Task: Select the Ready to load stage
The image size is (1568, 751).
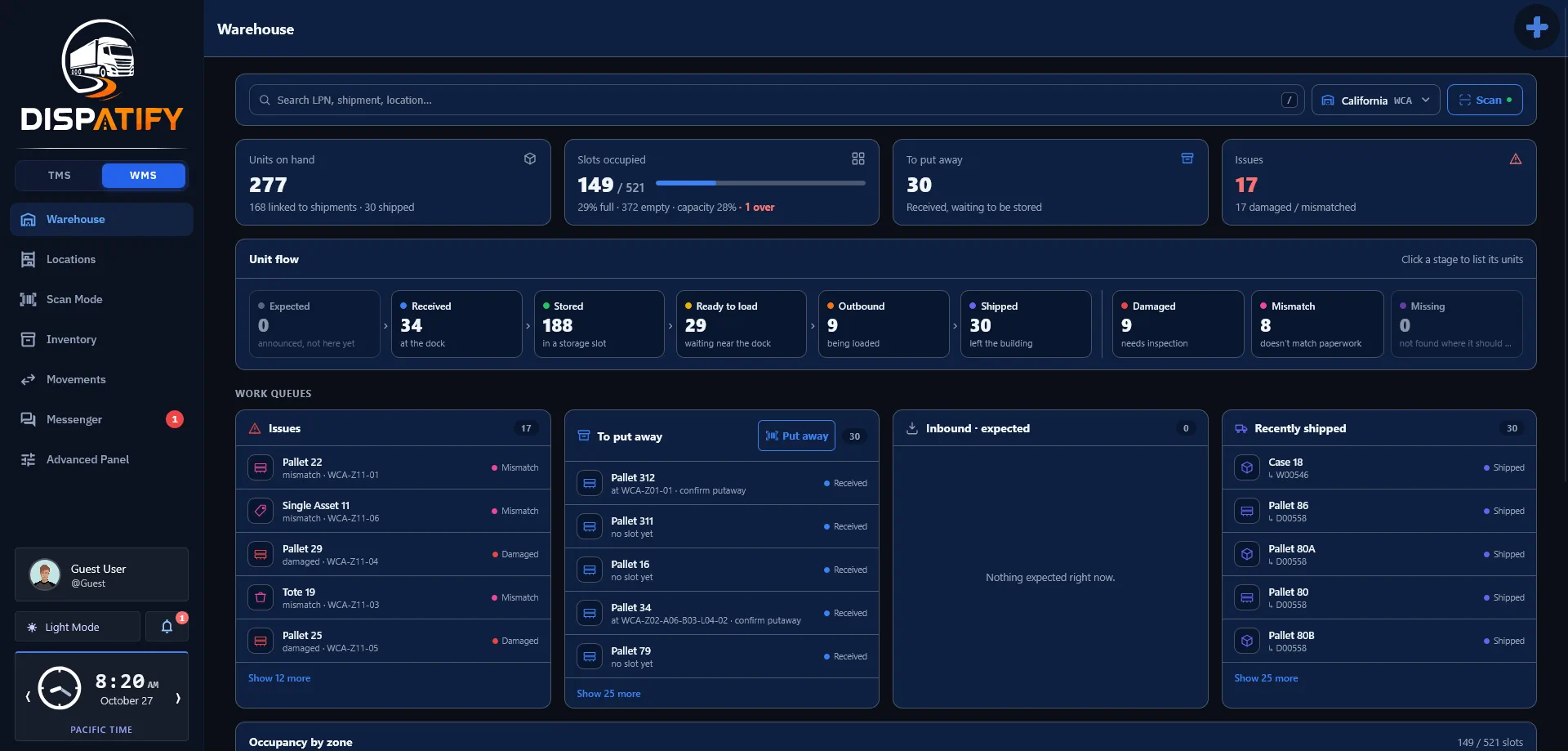Action: tap(741, 324)
